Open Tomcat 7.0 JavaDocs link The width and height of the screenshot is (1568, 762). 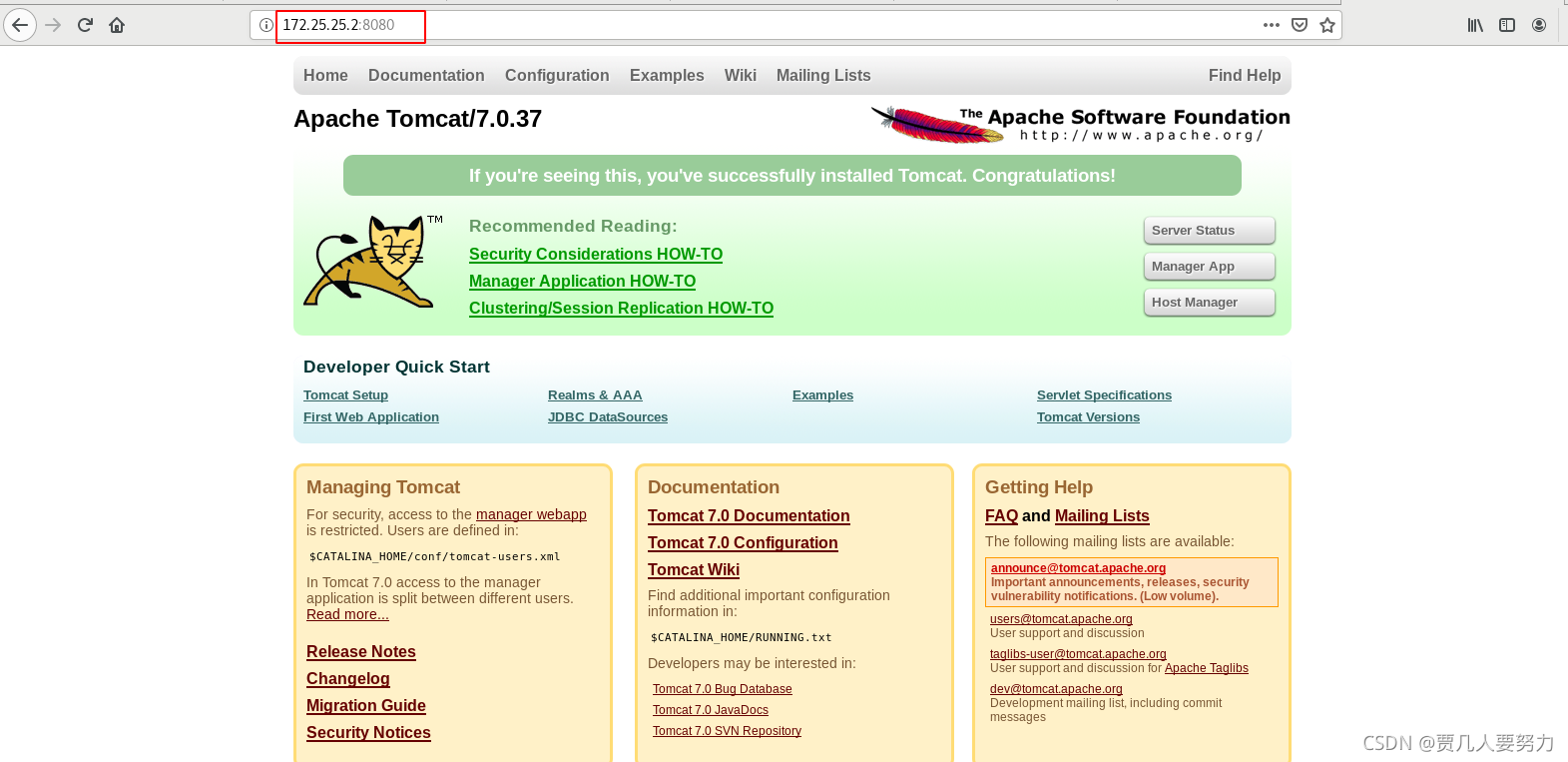pos(711,710)
